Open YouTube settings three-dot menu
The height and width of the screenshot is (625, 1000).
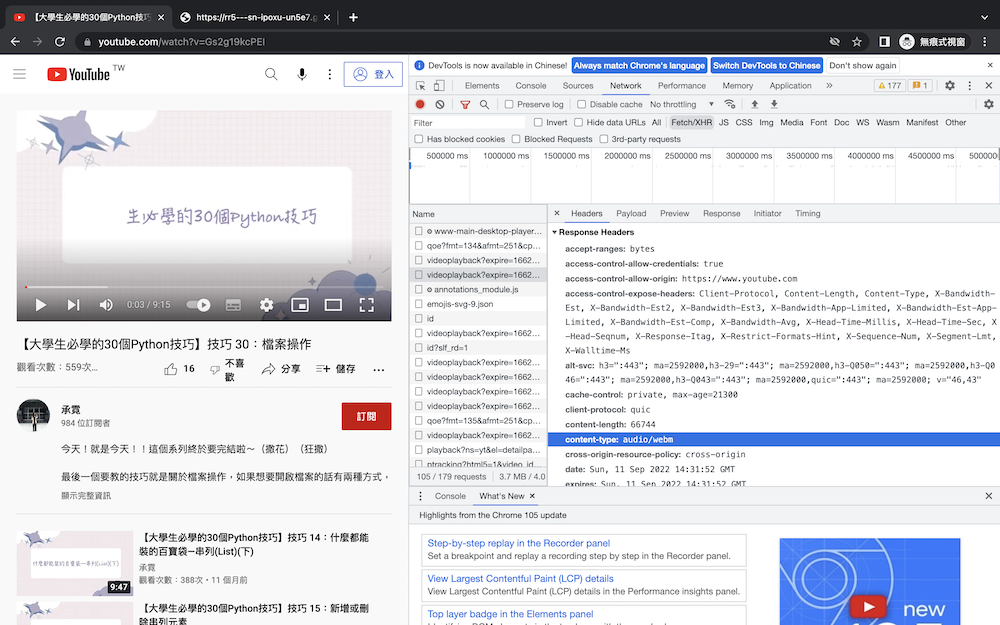pyautogui.click(x=330, y=74)
